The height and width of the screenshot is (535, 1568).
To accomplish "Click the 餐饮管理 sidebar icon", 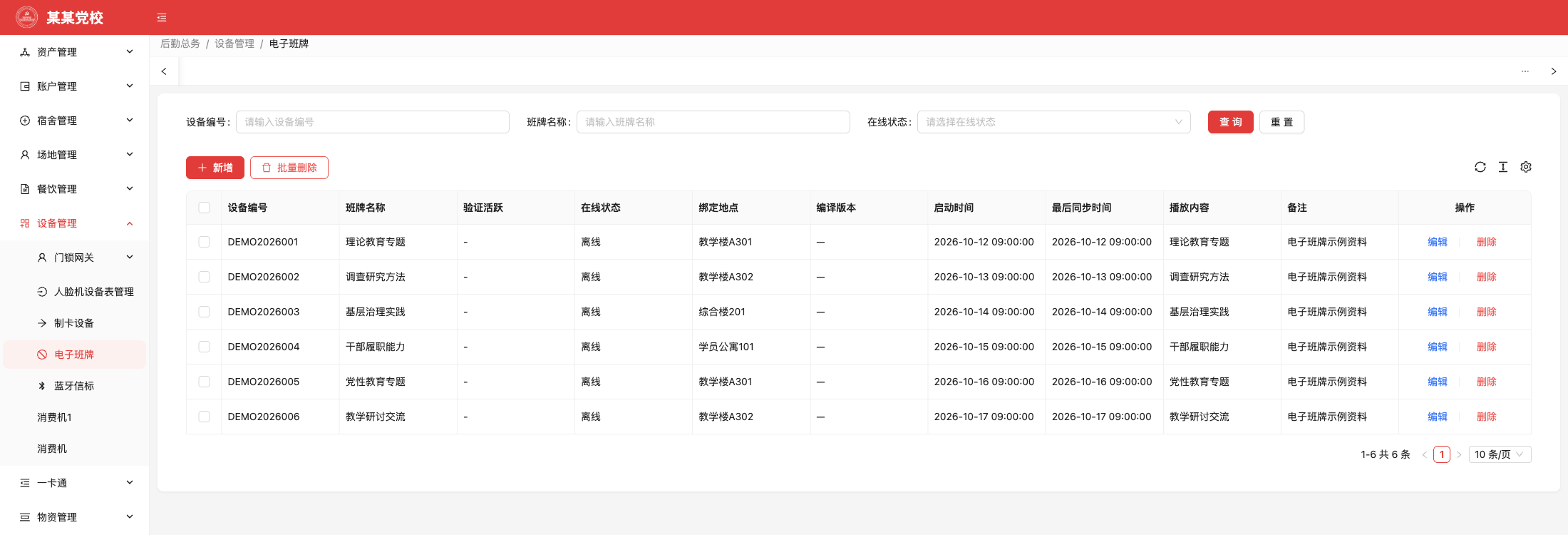I will click(x=25, y=189).
